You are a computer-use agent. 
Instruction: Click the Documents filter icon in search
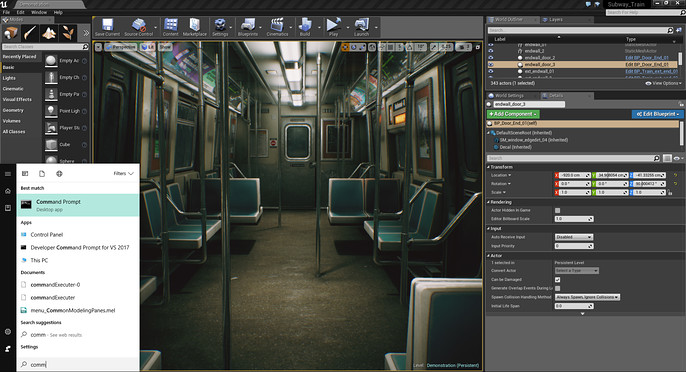42,174
